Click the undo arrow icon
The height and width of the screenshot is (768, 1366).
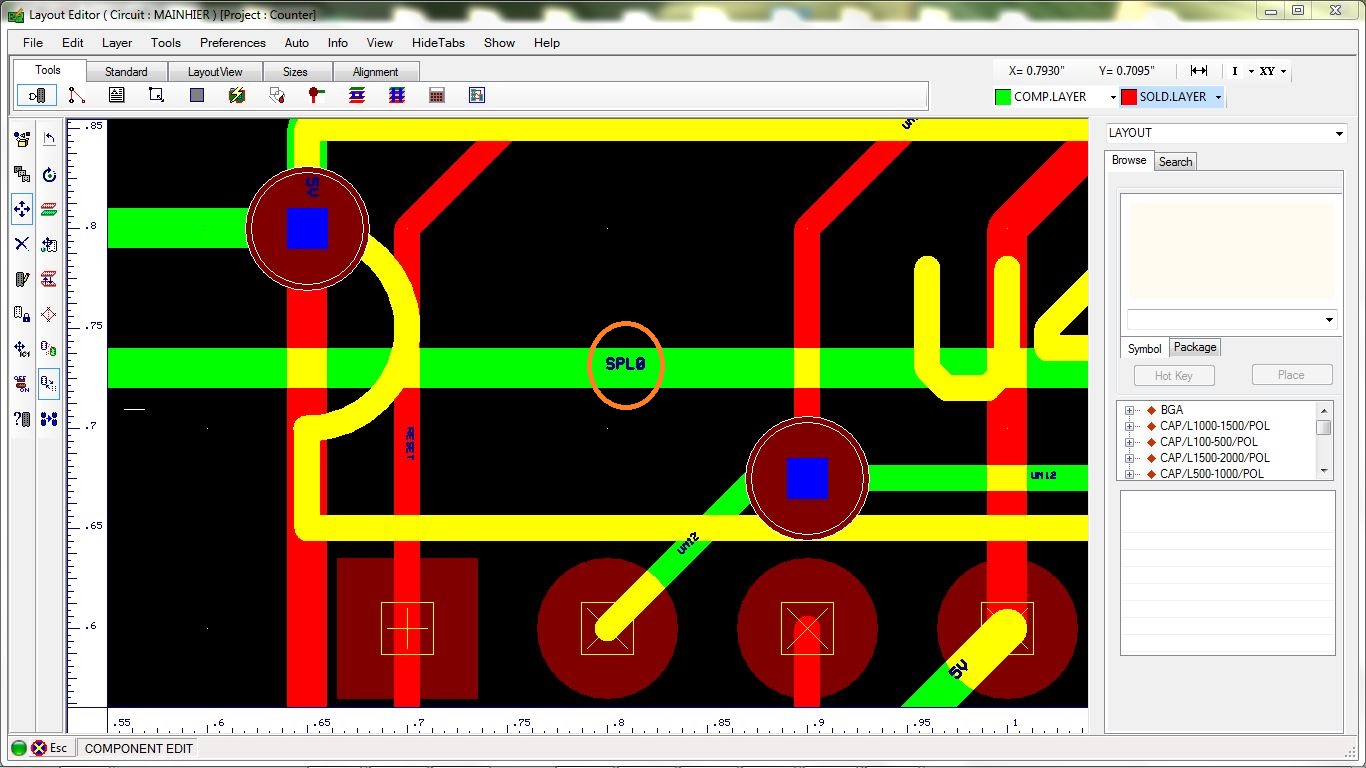pos(49,139)
